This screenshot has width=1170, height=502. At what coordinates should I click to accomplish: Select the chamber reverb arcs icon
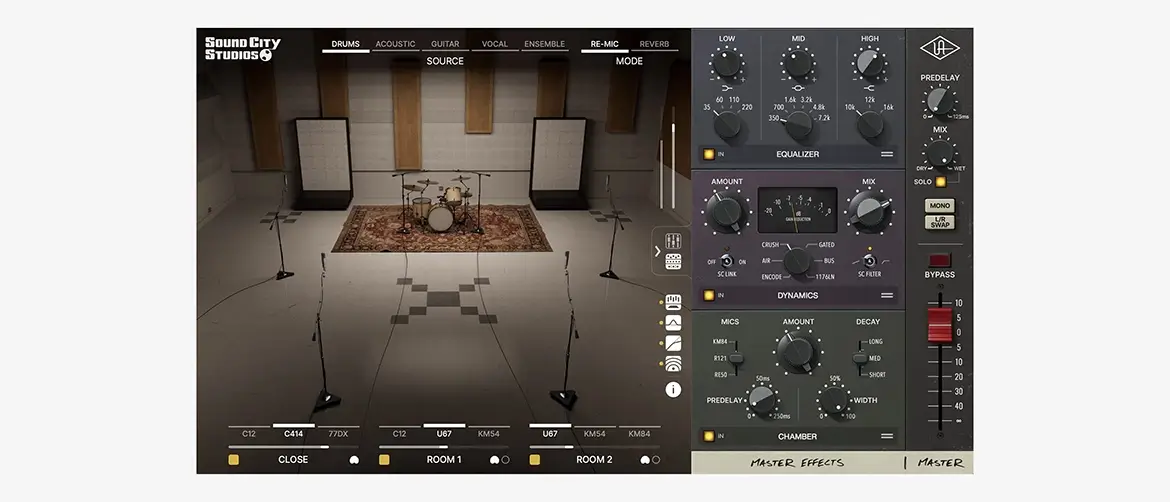673,365
